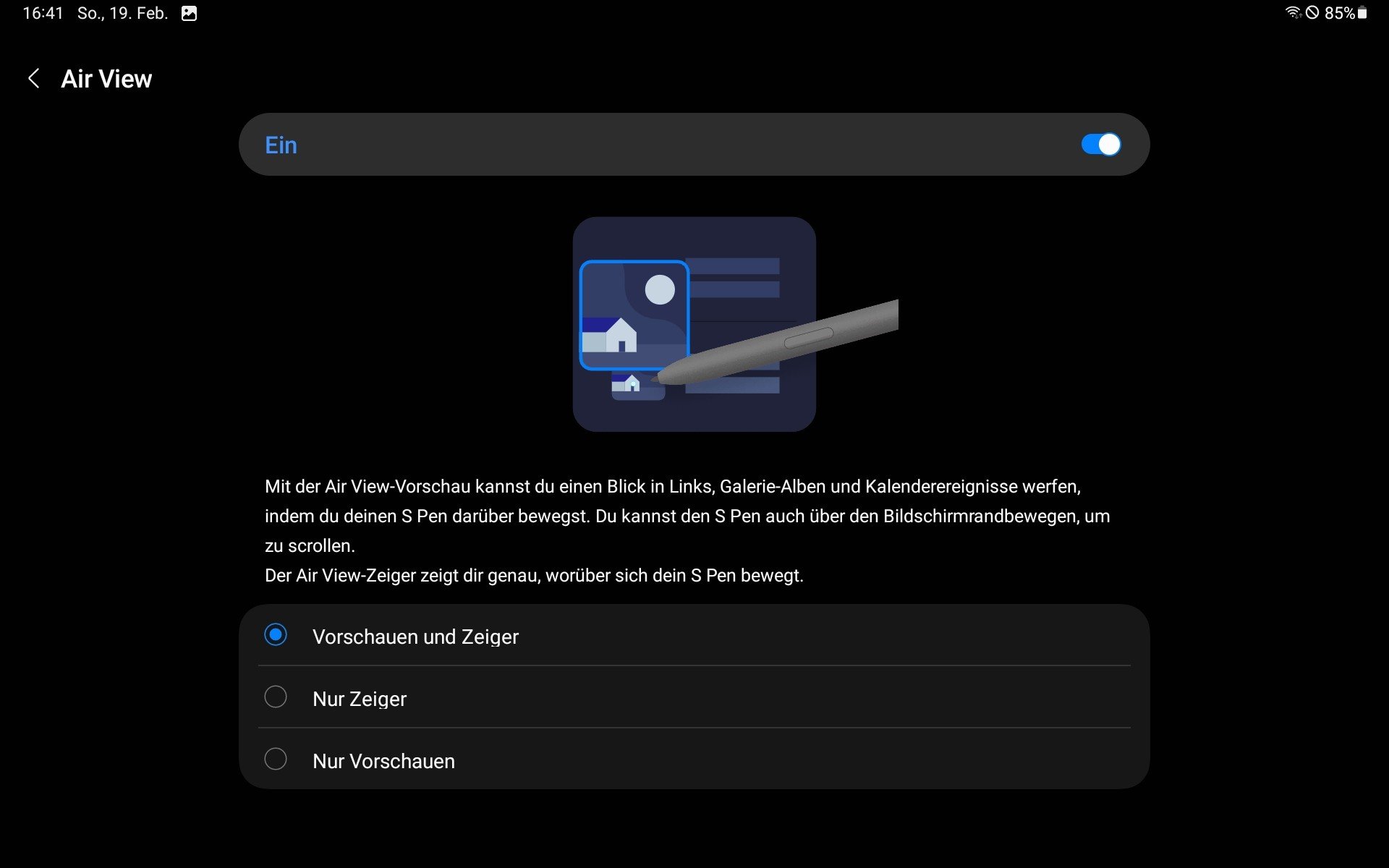Tap the 85% battery percentage text
The width and height of the screenshot is (1389, 868).
[x=1339, y=13]
